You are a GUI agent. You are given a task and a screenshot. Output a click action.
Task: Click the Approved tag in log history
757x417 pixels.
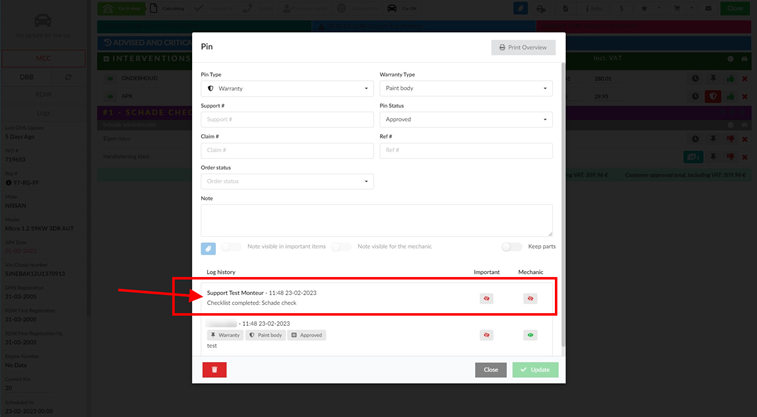click(x=307, y=335)
